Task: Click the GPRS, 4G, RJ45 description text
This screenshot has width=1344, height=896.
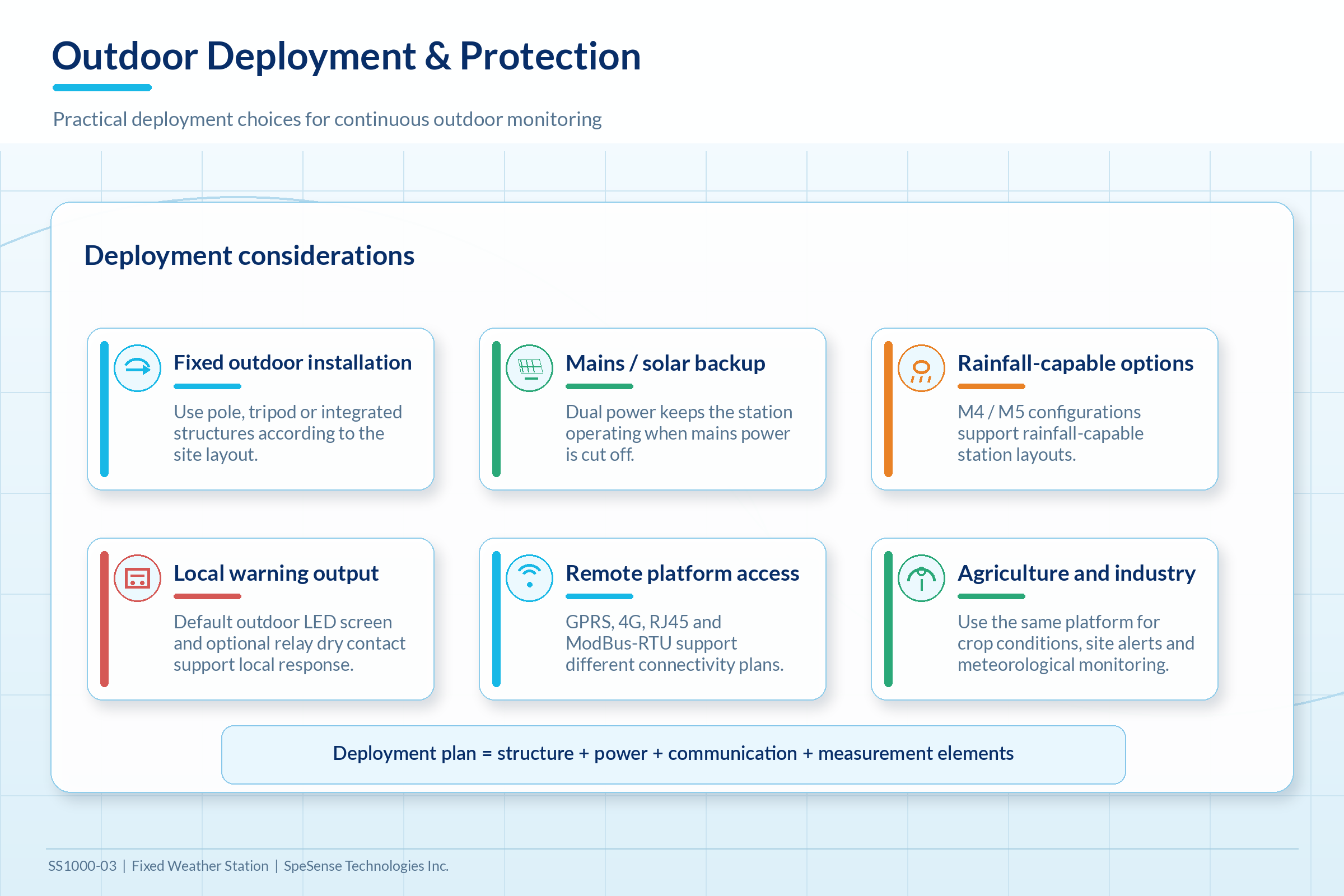Action: point(674,643)
